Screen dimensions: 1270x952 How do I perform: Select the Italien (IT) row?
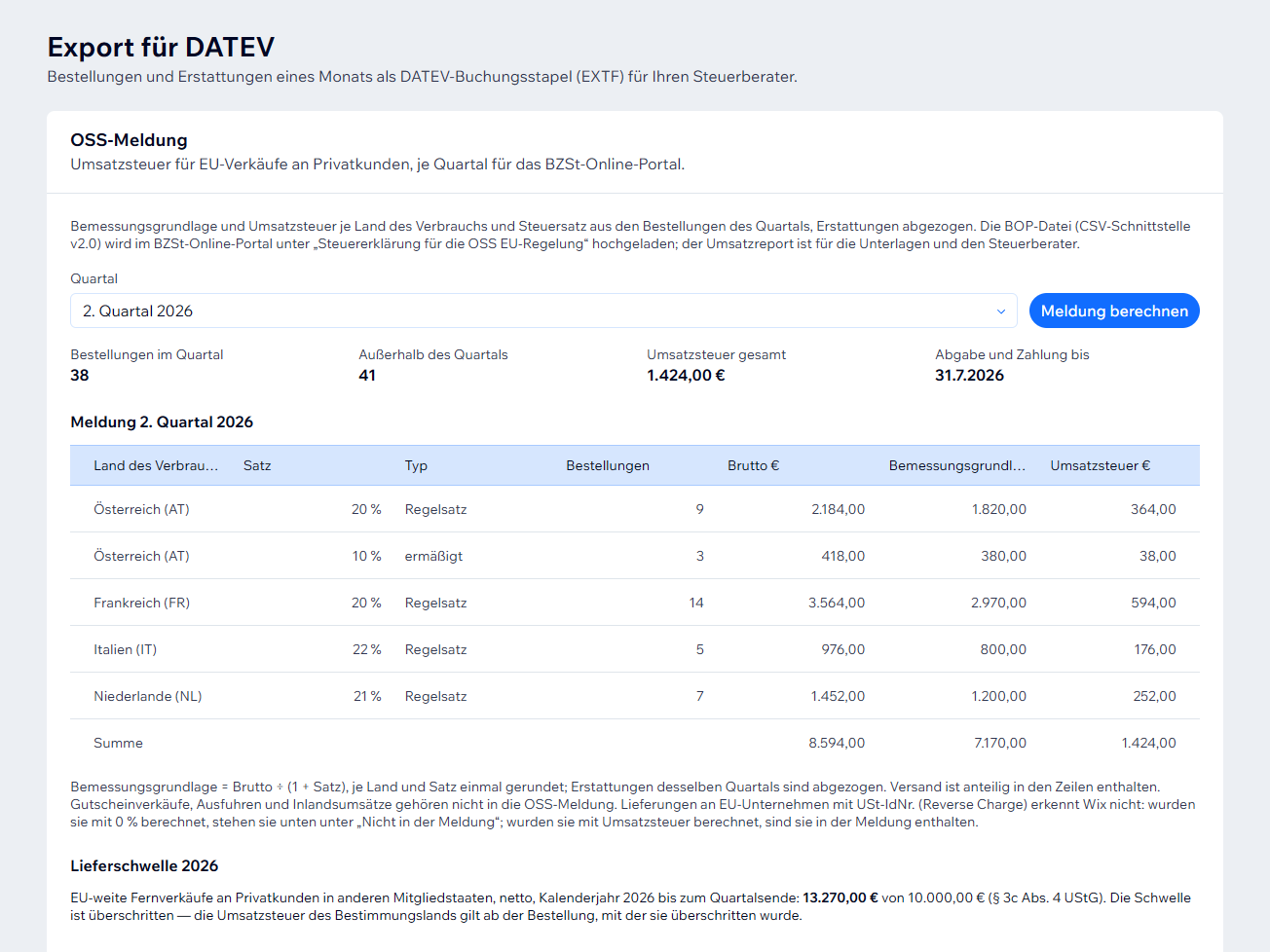tap(635, 649)
